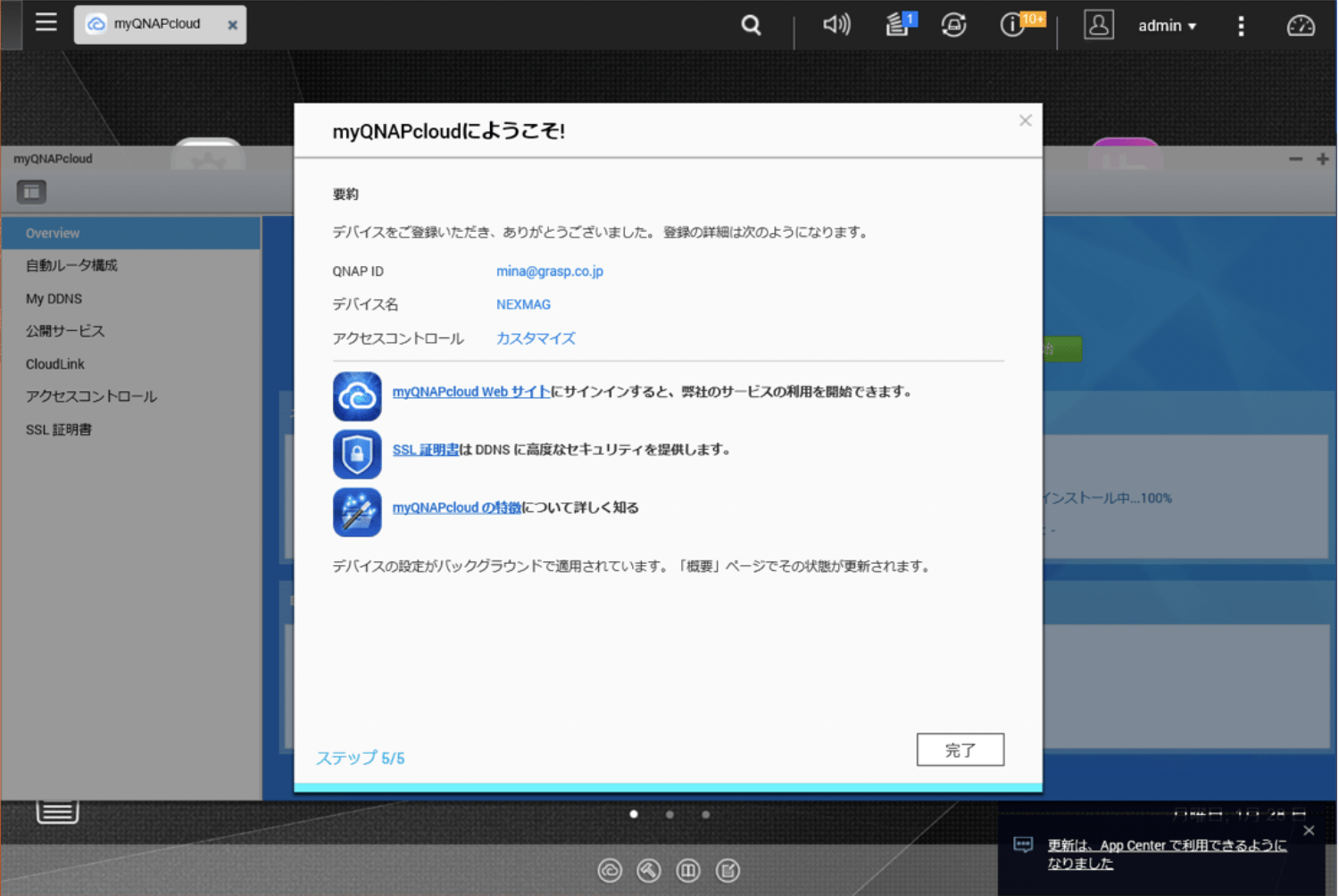Image resolution: width=1339 pixels, height=896 pixels.
Task: Open the resource monitor dashboard gauge
Action: coord(1300,26)
